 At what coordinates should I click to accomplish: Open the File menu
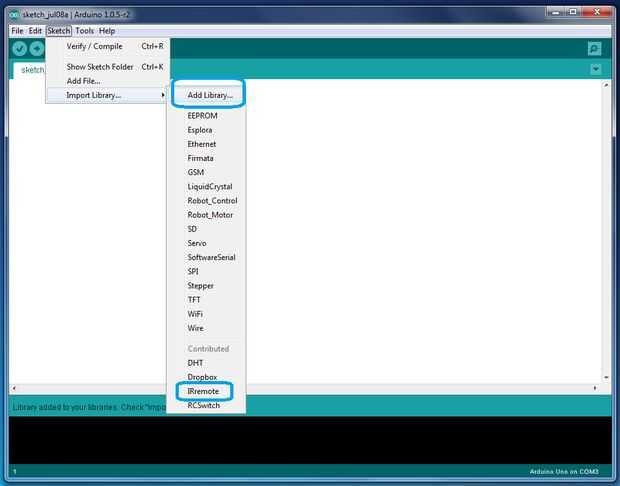coord(17,31)
